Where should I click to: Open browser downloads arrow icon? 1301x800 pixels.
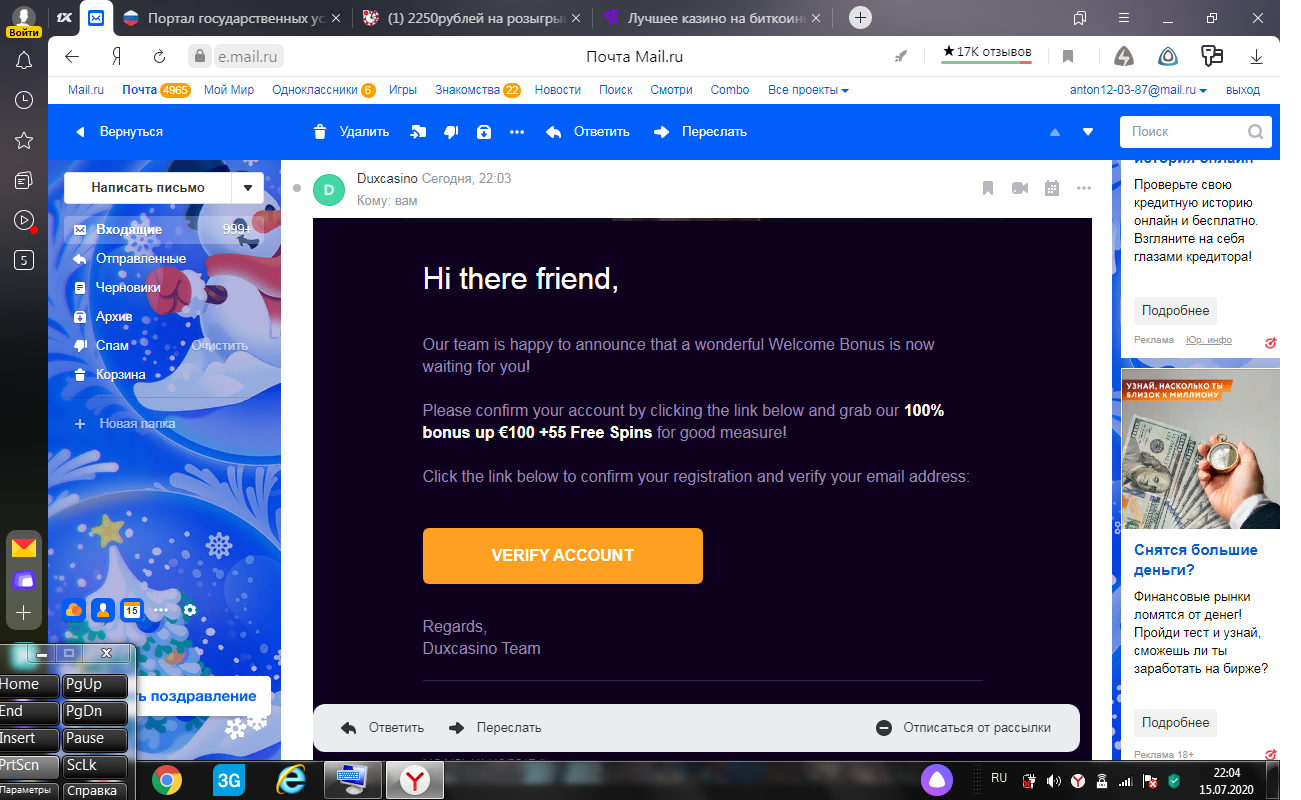(x=1257, y=57)
